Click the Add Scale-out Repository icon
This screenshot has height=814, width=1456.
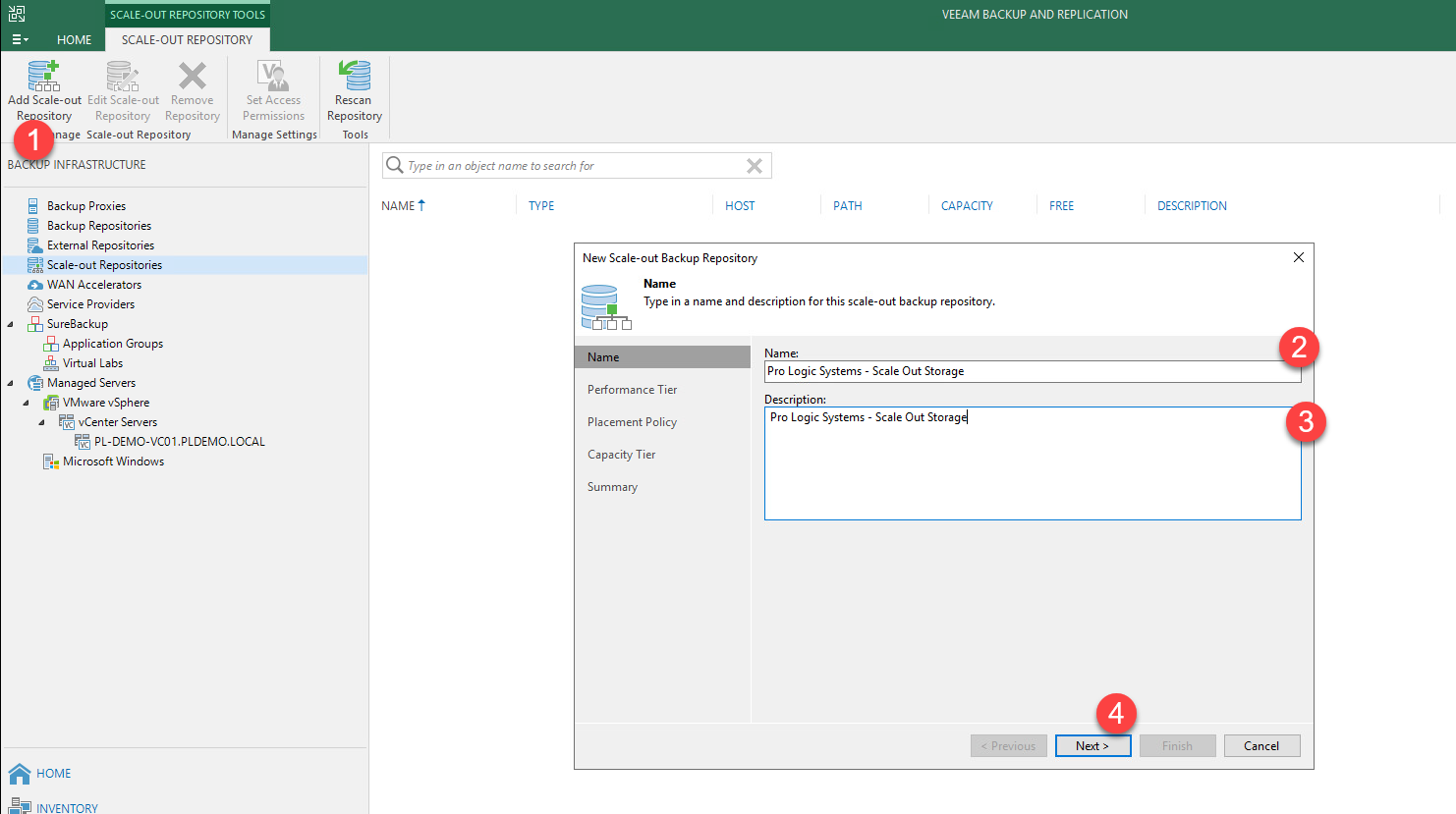(44, 76)
